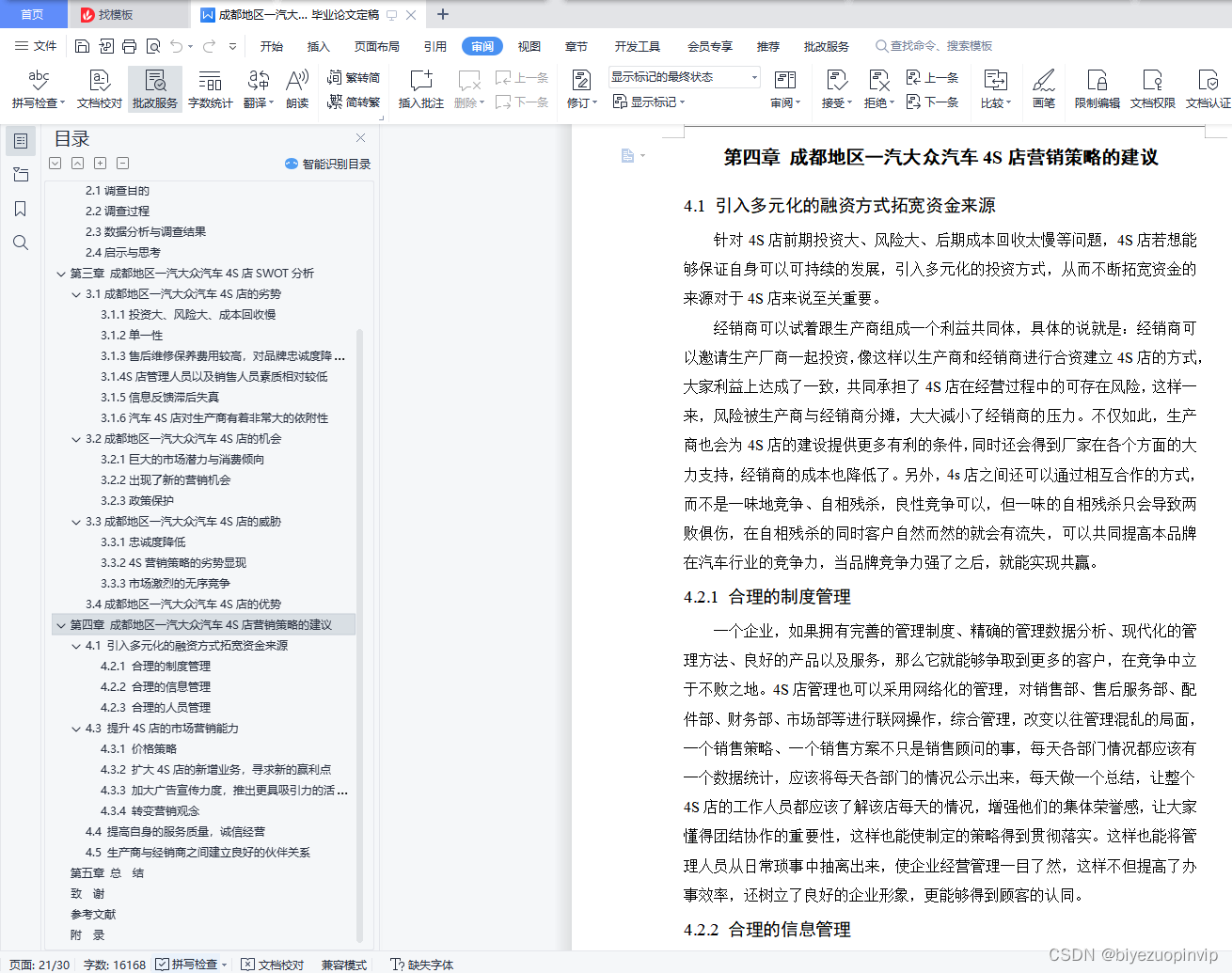Screen dimensions: 1232x973
Task: Click 繁转简 traditional to simplified converter
Action: click(x=354, y=77)
